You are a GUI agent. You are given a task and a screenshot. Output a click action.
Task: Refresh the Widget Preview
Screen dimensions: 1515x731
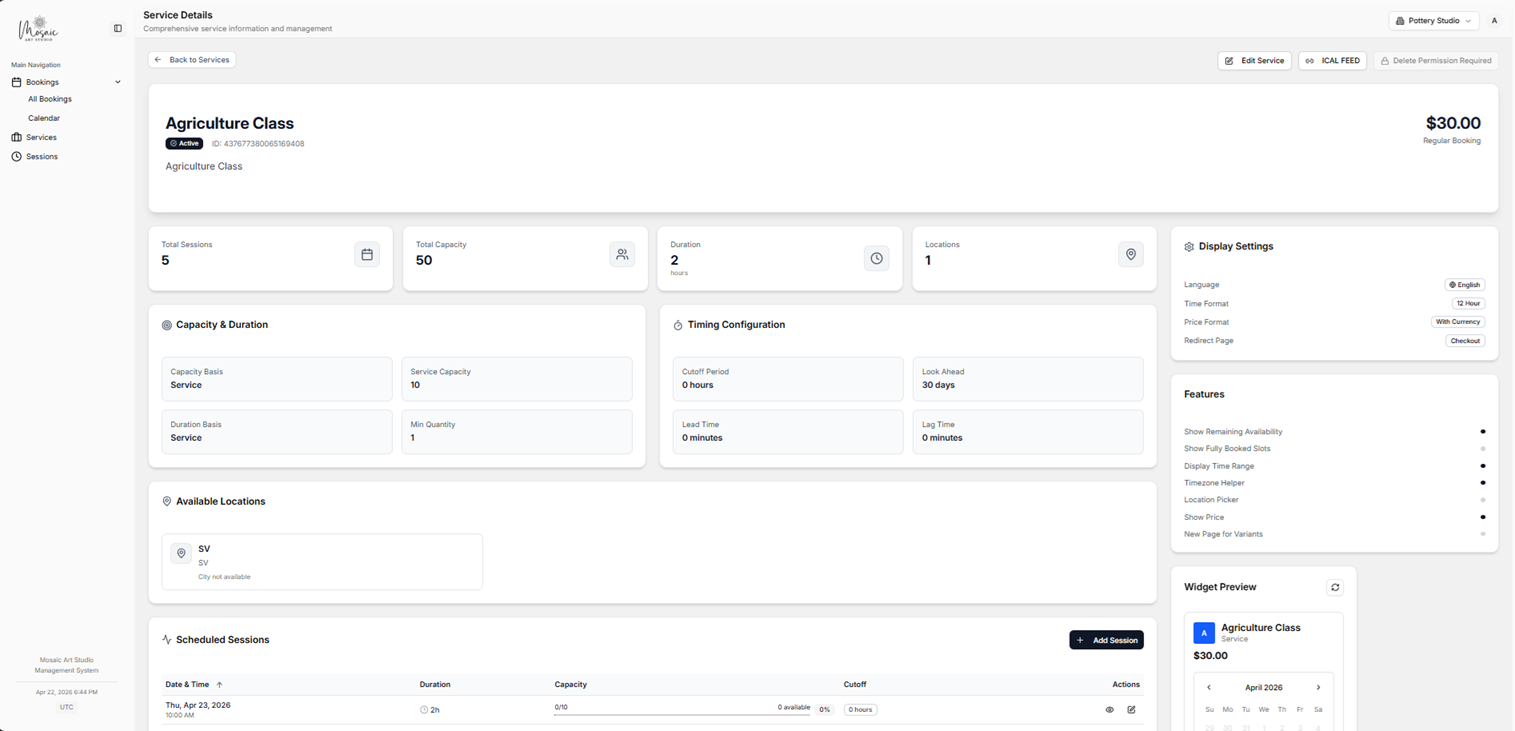pos(1334,588)
